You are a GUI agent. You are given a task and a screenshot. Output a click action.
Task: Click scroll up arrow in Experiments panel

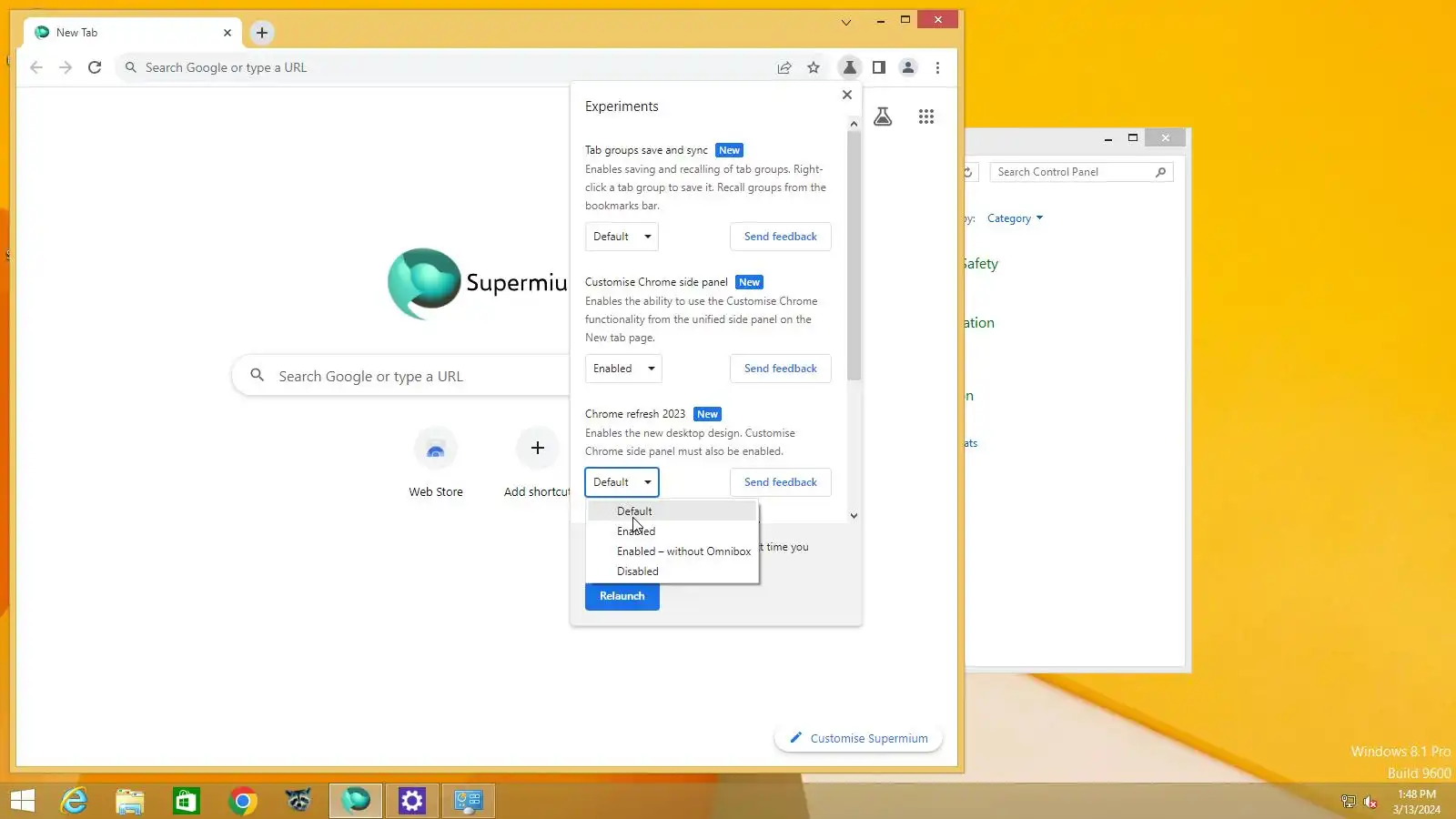pos(854,123)
